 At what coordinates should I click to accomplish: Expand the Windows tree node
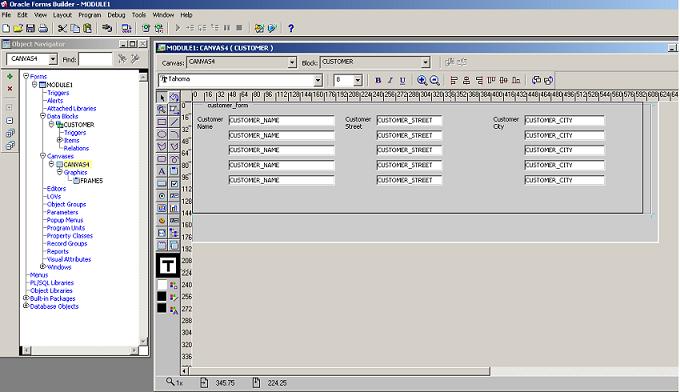(43, 266)
